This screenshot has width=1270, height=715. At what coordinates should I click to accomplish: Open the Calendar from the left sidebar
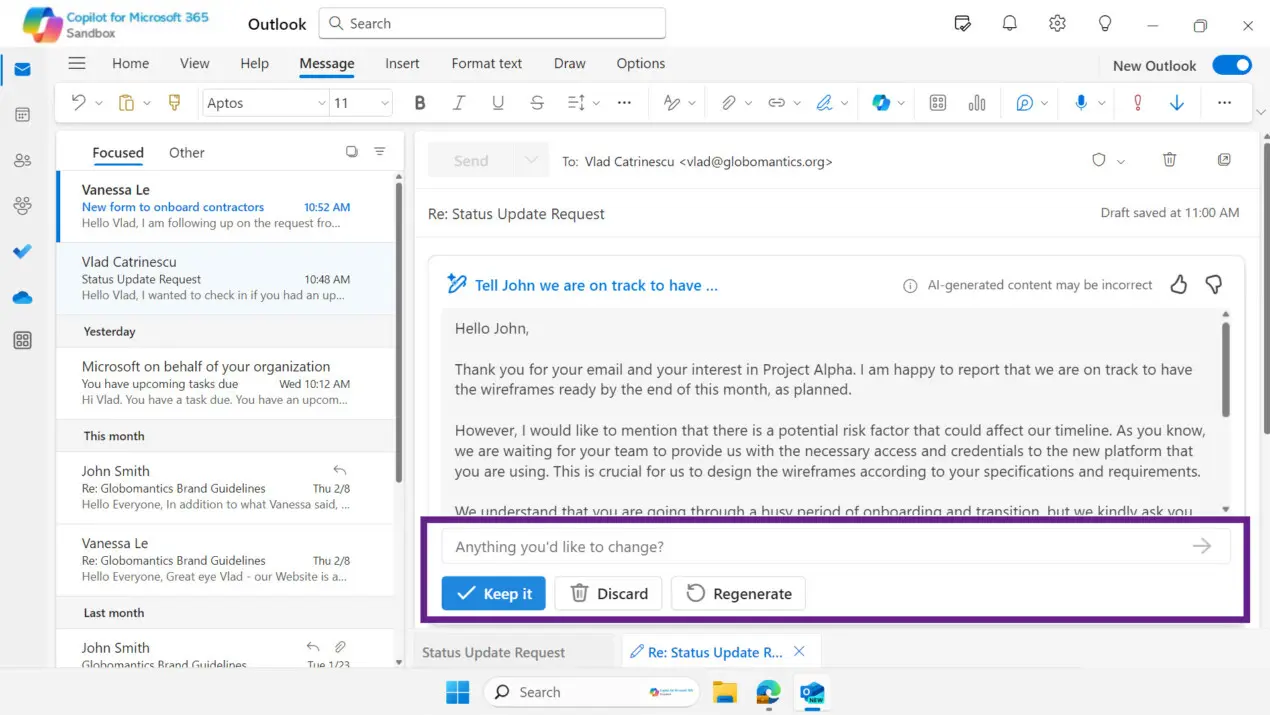(x=22, y=114)
